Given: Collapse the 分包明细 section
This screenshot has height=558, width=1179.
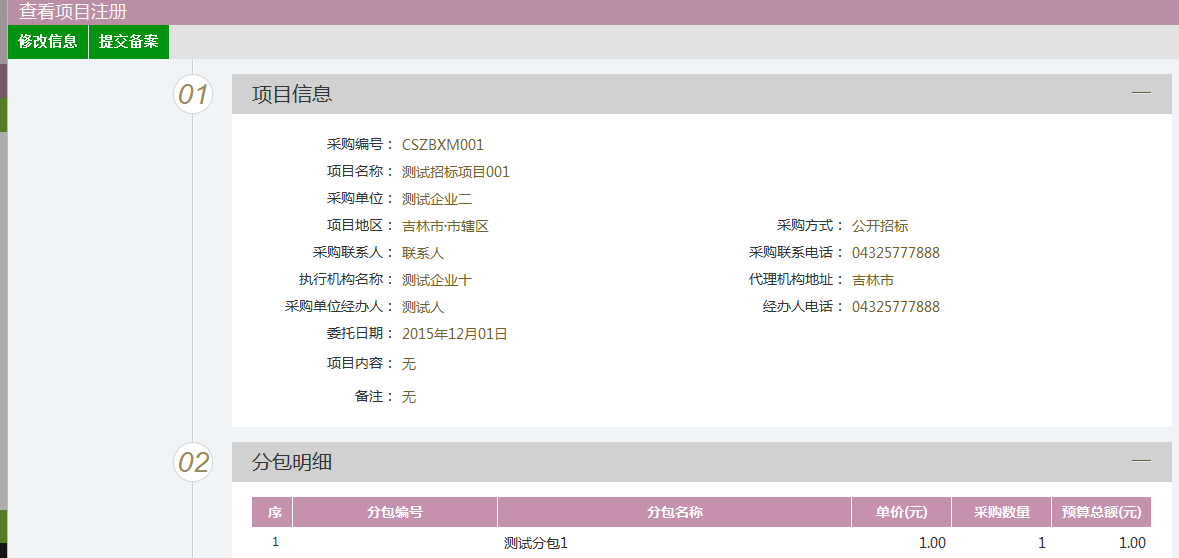Looking at the screenshot, I should (x=1141, y=461).
